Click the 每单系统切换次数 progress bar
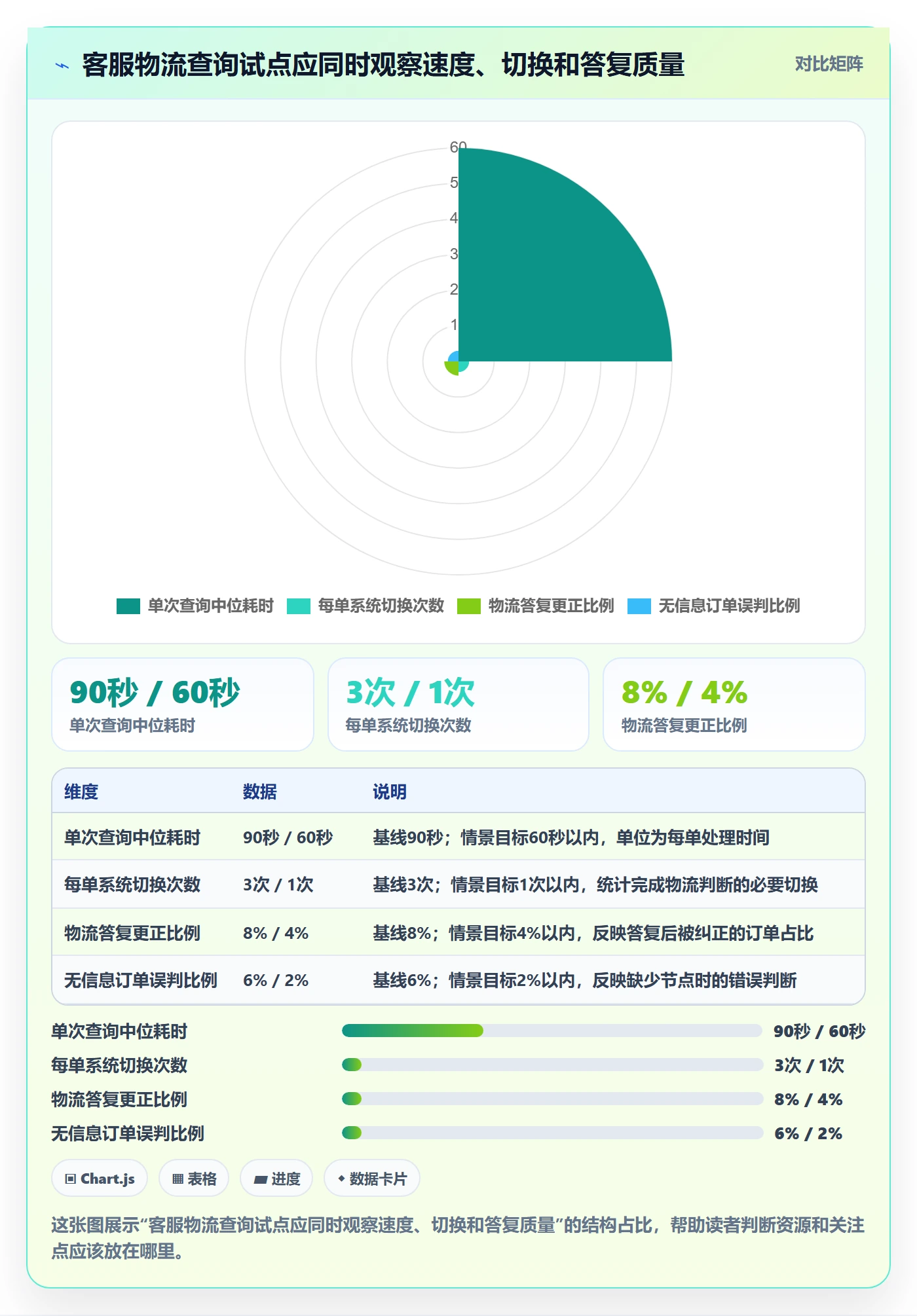The width and height of the screenshot is (917, 1316). coord(552,1065)
